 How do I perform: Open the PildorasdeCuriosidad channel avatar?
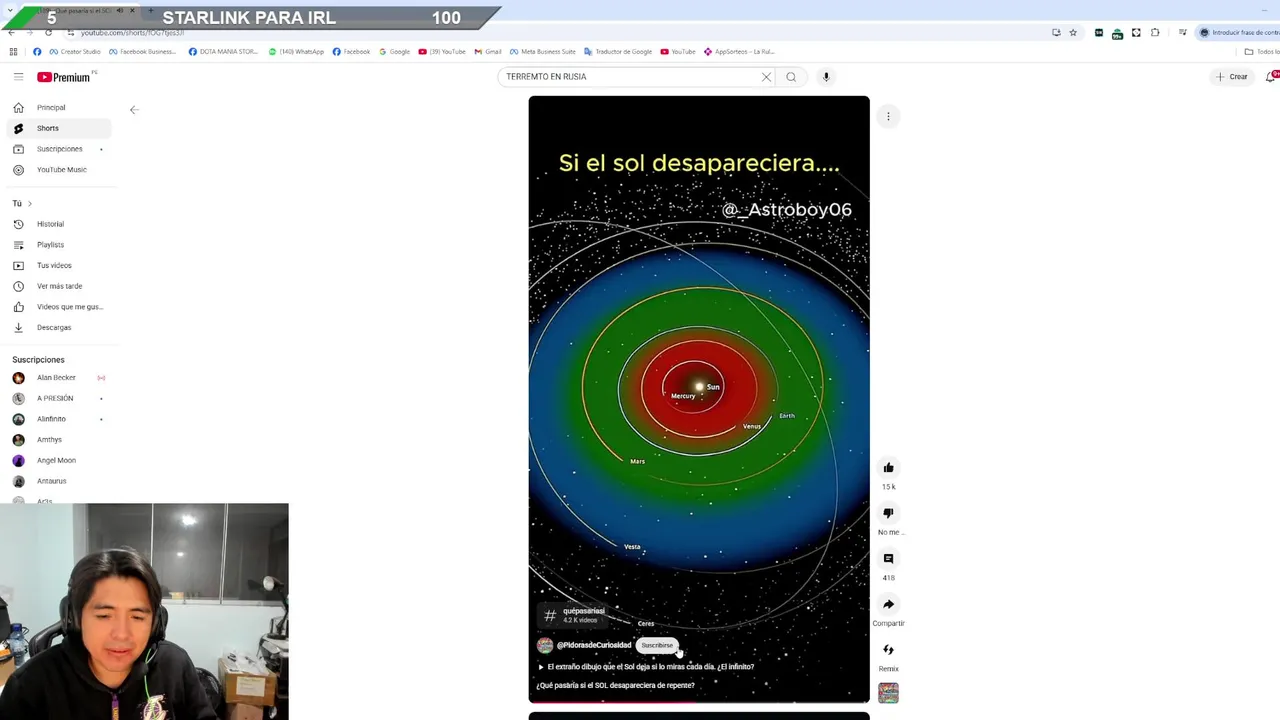pos(545,646)
